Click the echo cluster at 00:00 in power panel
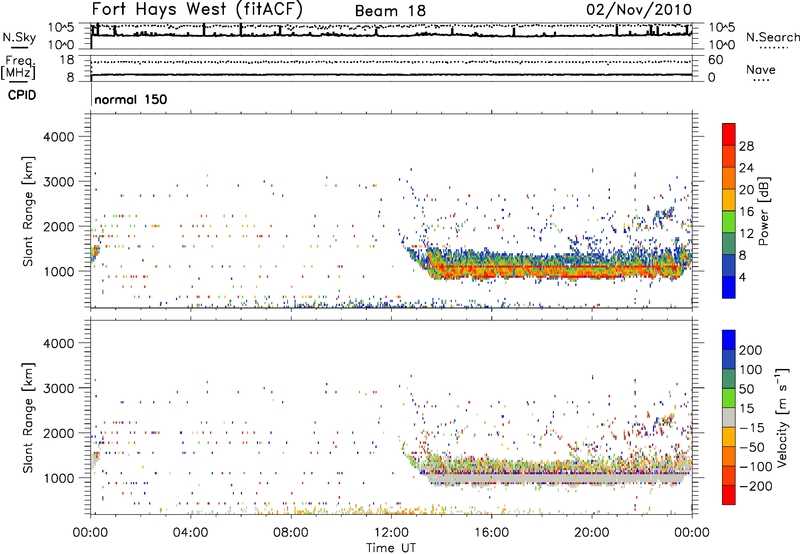The image size is (800, 554). pyautogui.click(x=95, y=252)
